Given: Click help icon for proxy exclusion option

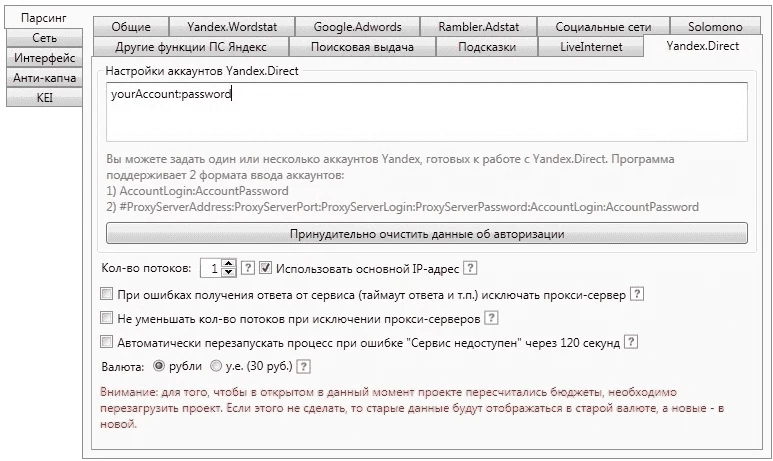Looking at the screenshot, I should click(x=637, y=294).
